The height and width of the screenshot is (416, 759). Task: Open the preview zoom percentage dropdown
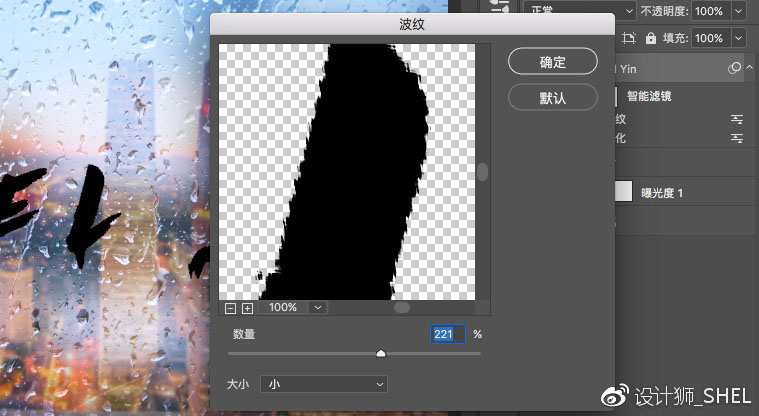point(318,308)
